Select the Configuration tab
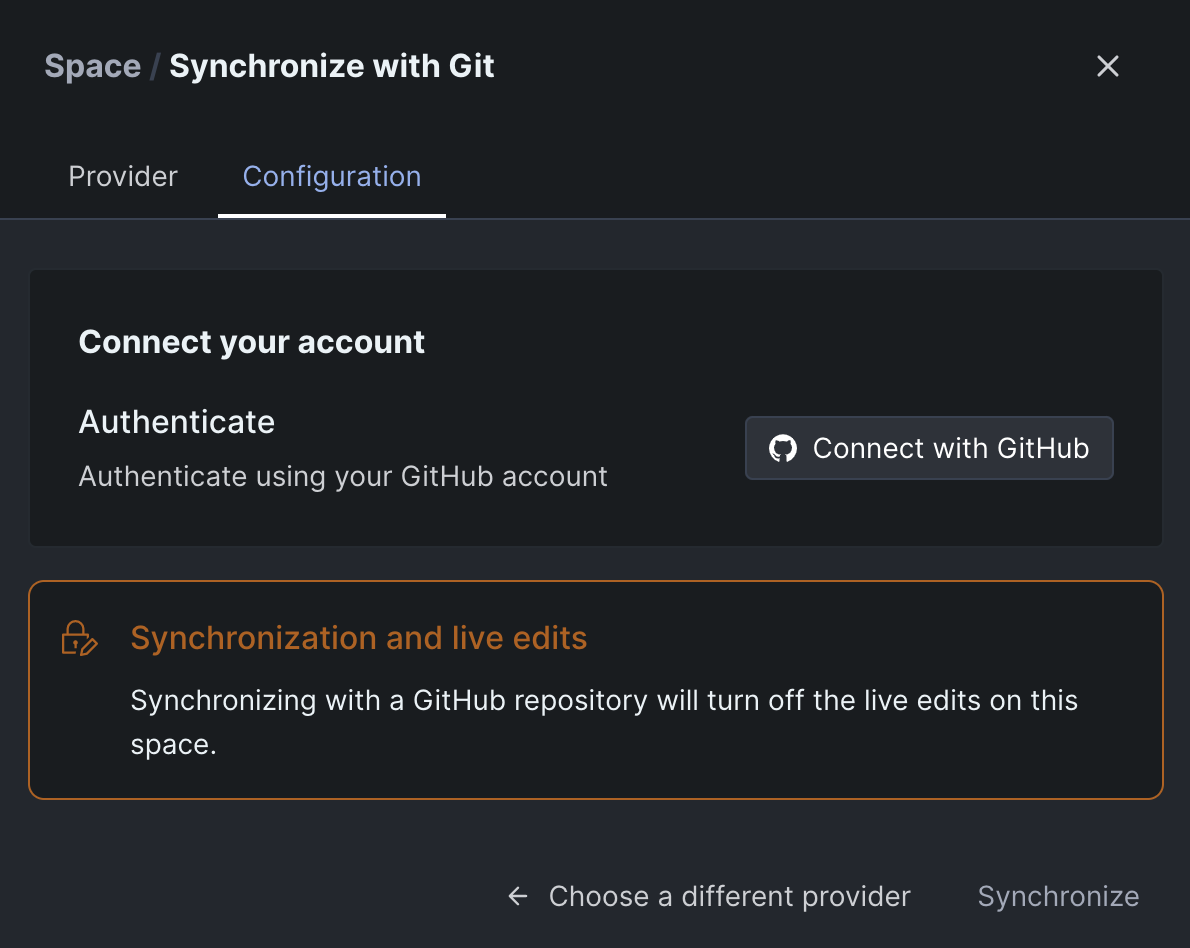The width and height of the screenshot is (1190, 948). (x=332, y=177)
